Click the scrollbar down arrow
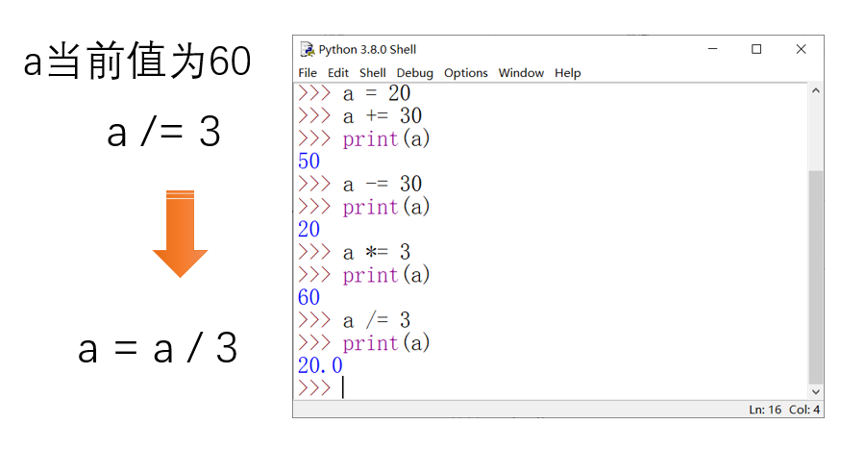The height and width of the screenshot is (449, 865). pos(816,392)
